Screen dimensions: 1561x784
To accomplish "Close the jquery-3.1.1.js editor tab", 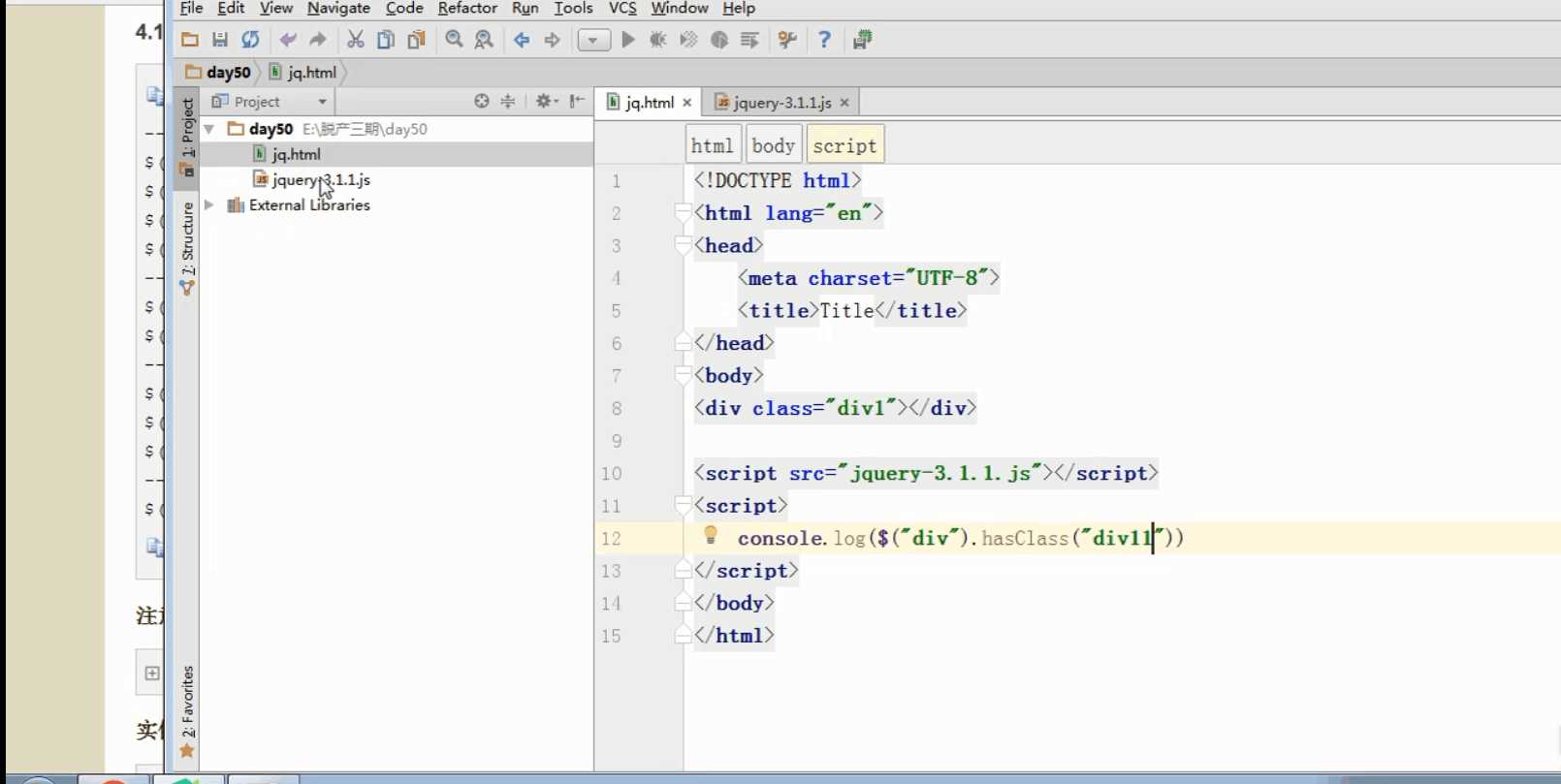I will [x=844, y=103].
